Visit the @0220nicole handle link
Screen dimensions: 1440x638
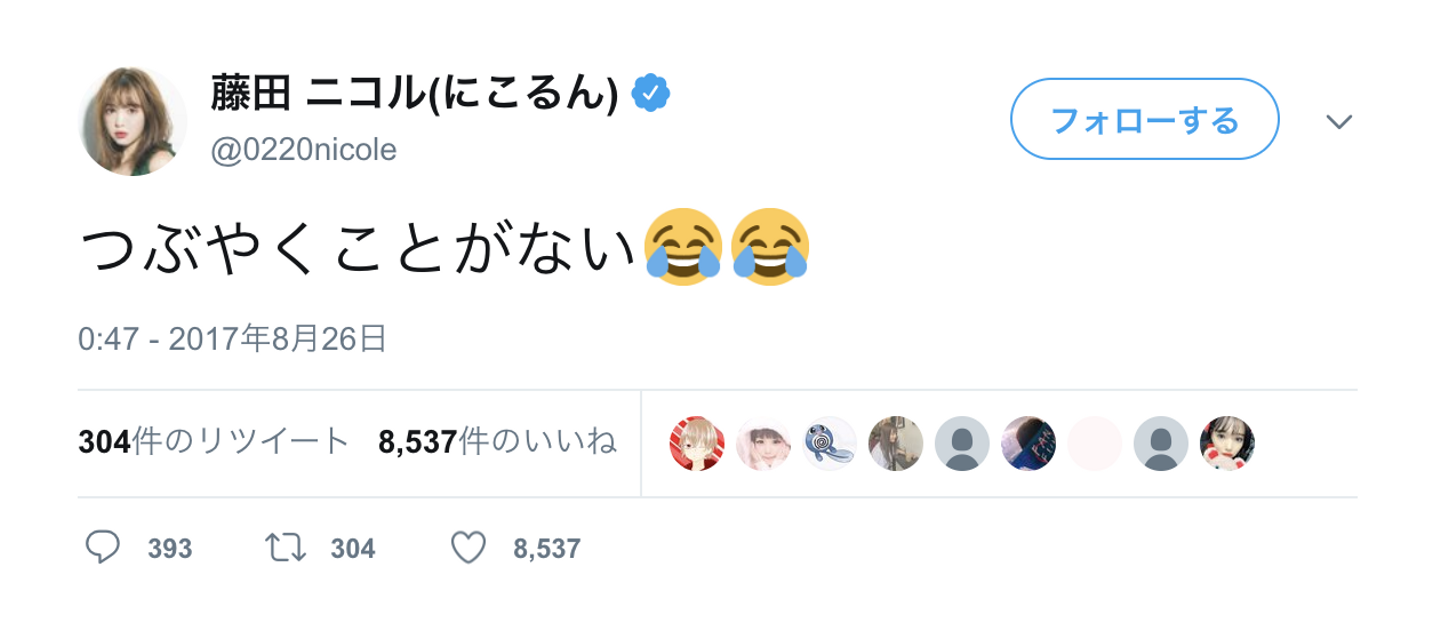point(303,150)
